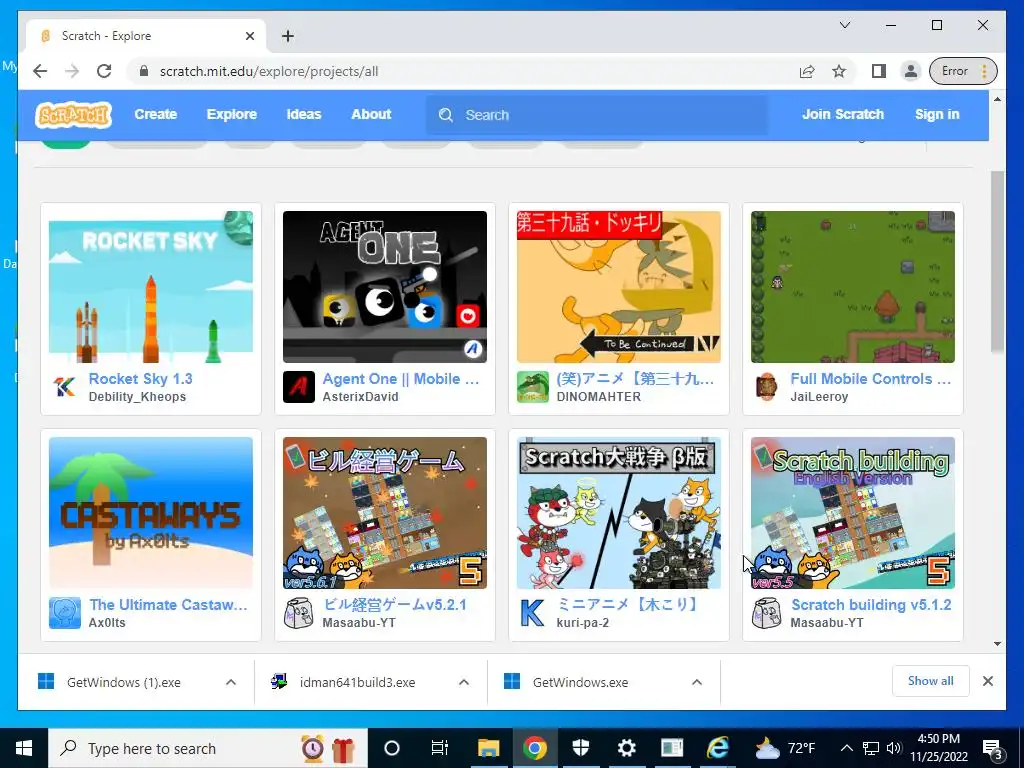Go back with the browser back arrow
Screen dimensions: 1024x768
(x=40, y=71)
